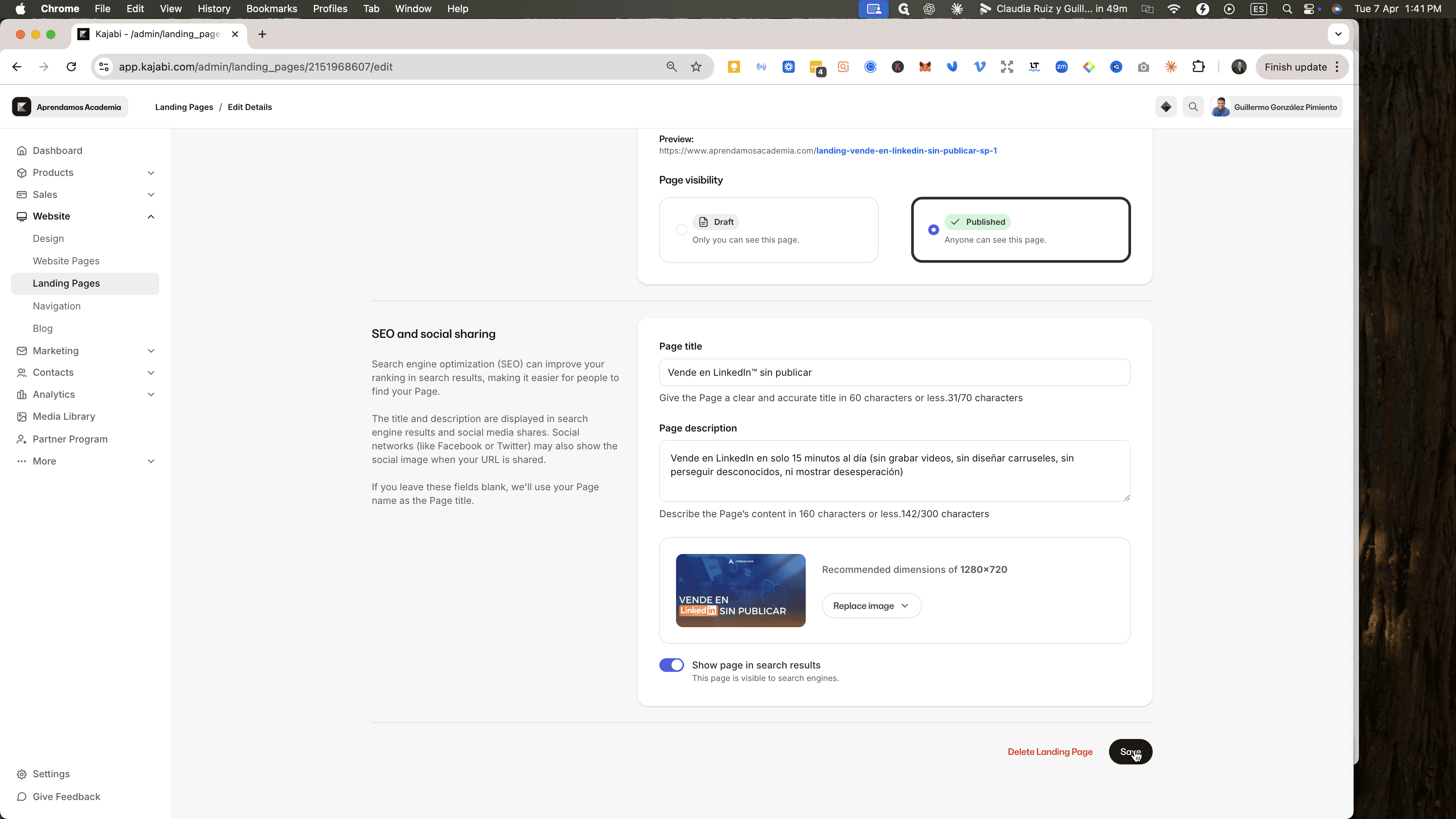
Task: Click Give Feedback speech bubble
Action: coord(22,796)
